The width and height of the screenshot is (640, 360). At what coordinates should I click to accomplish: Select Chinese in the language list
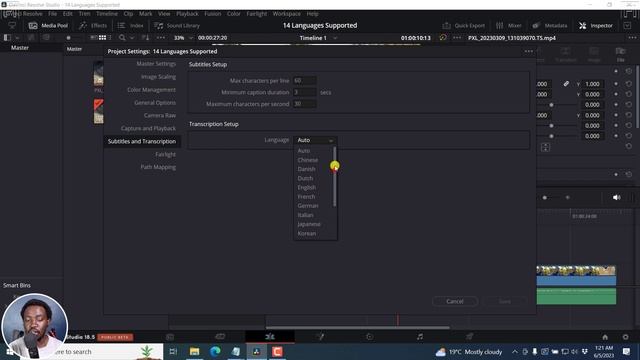(308, 160)
